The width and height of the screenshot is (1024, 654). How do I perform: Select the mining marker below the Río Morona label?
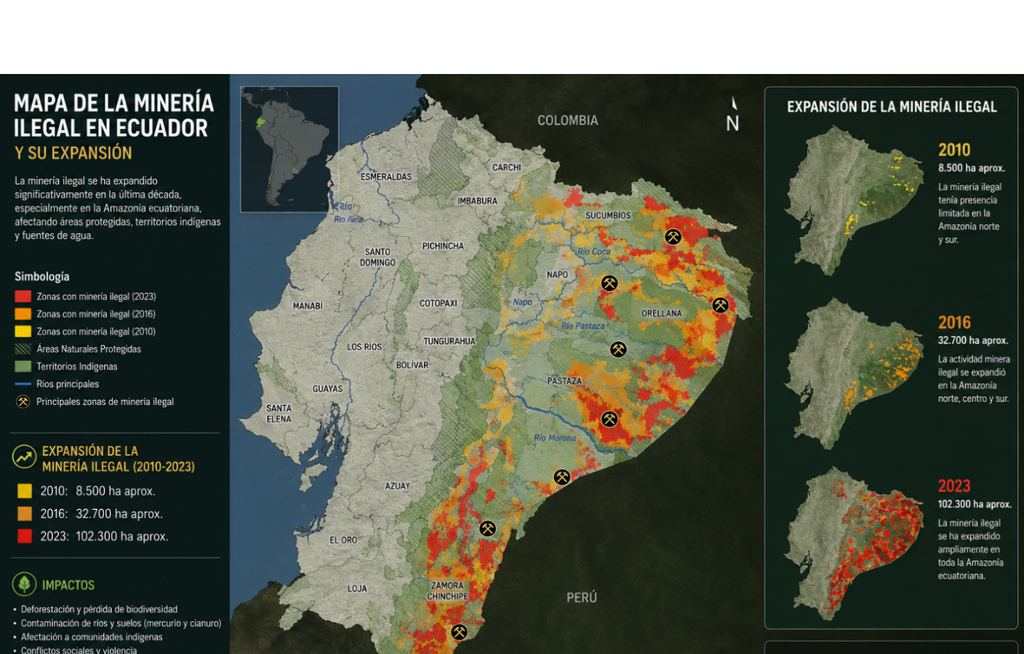tap(562, 477)
